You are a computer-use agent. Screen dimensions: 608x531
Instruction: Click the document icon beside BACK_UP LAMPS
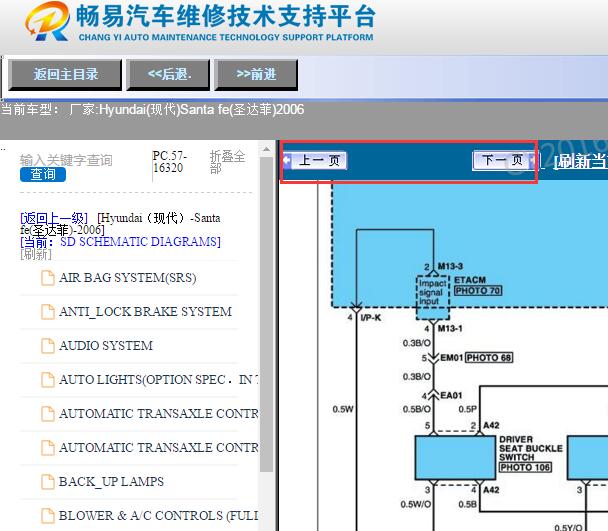tap(48, 482)
